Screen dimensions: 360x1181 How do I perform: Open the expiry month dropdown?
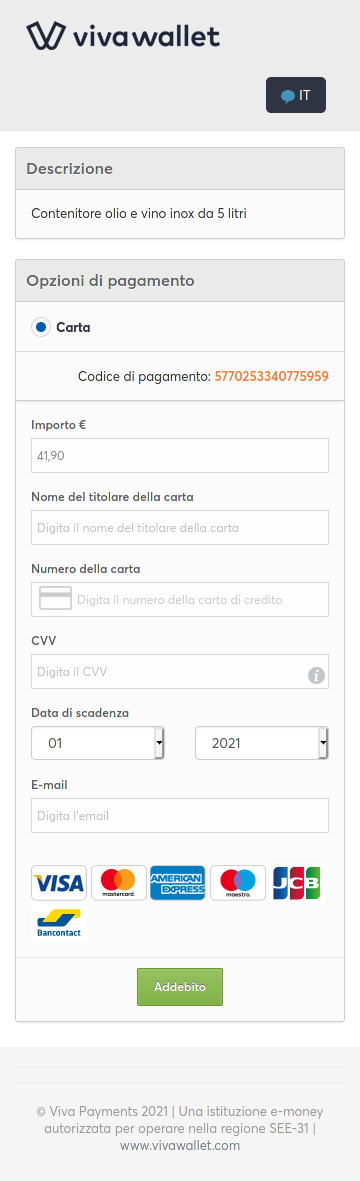click(98, 743)
